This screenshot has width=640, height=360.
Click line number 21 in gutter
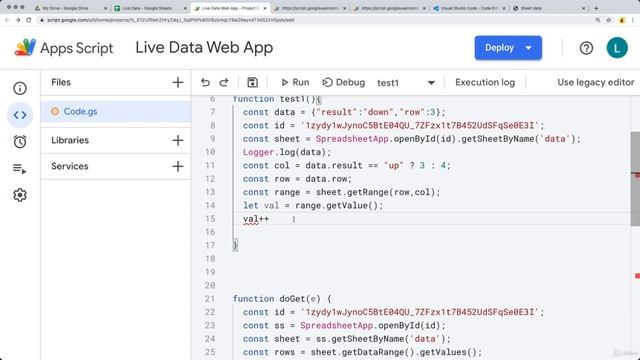pos(210,299)
